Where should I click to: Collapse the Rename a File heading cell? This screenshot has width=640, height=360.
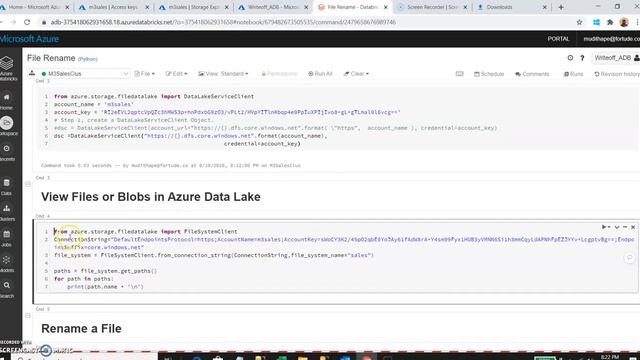click(x=28, y=316)
